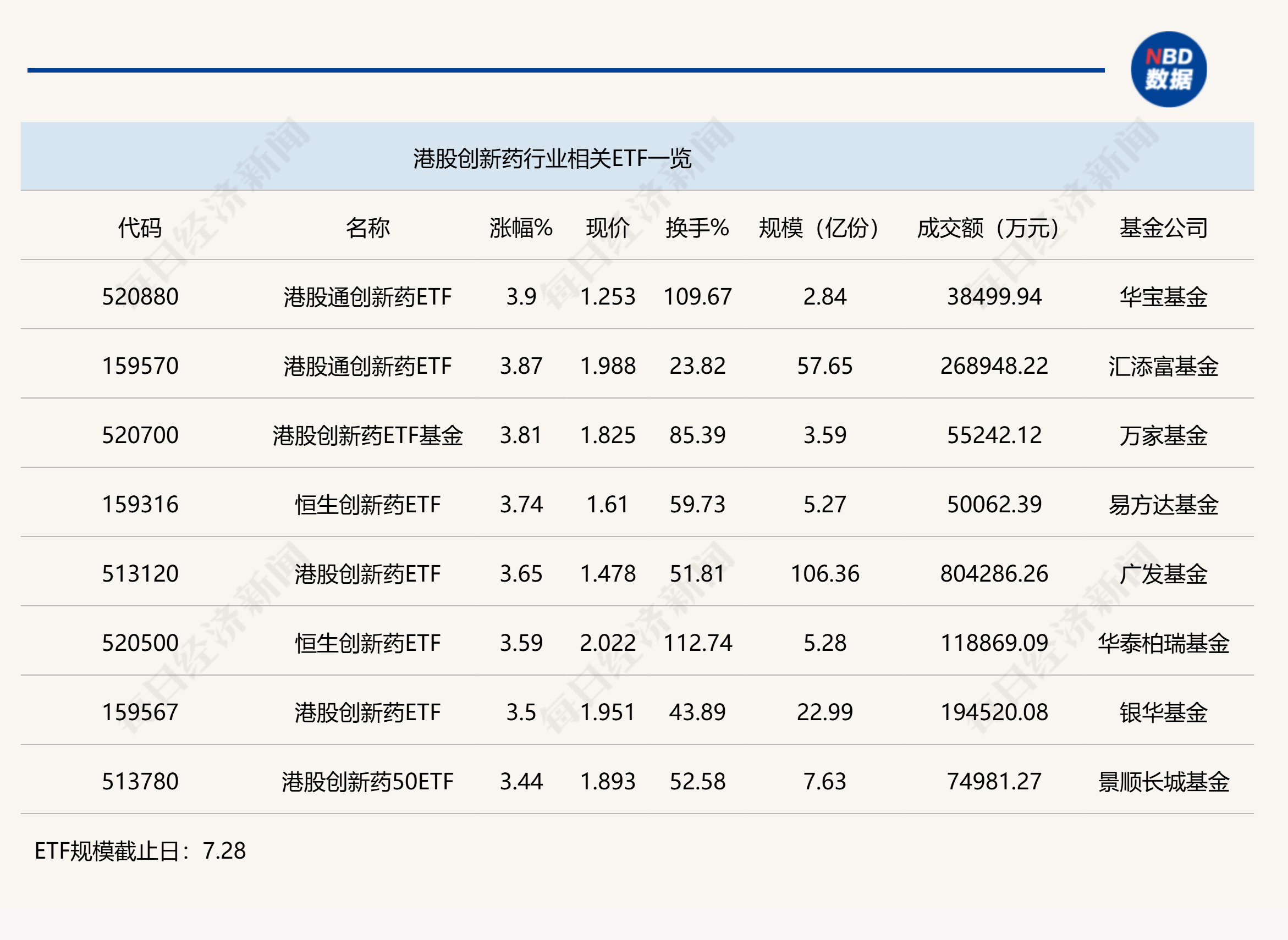Click 恒生创新药ETF in the 159316 row

coord(368,505)
